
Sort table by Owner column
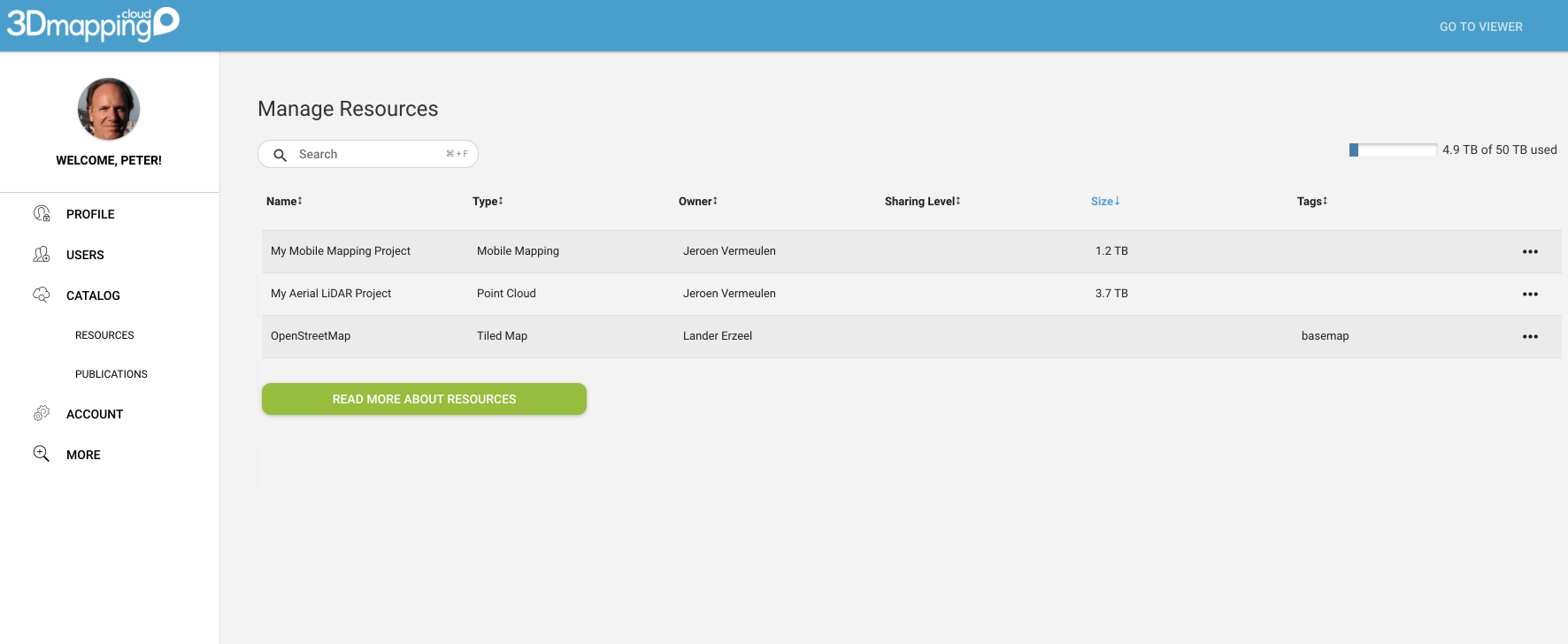tap(698, 202)
